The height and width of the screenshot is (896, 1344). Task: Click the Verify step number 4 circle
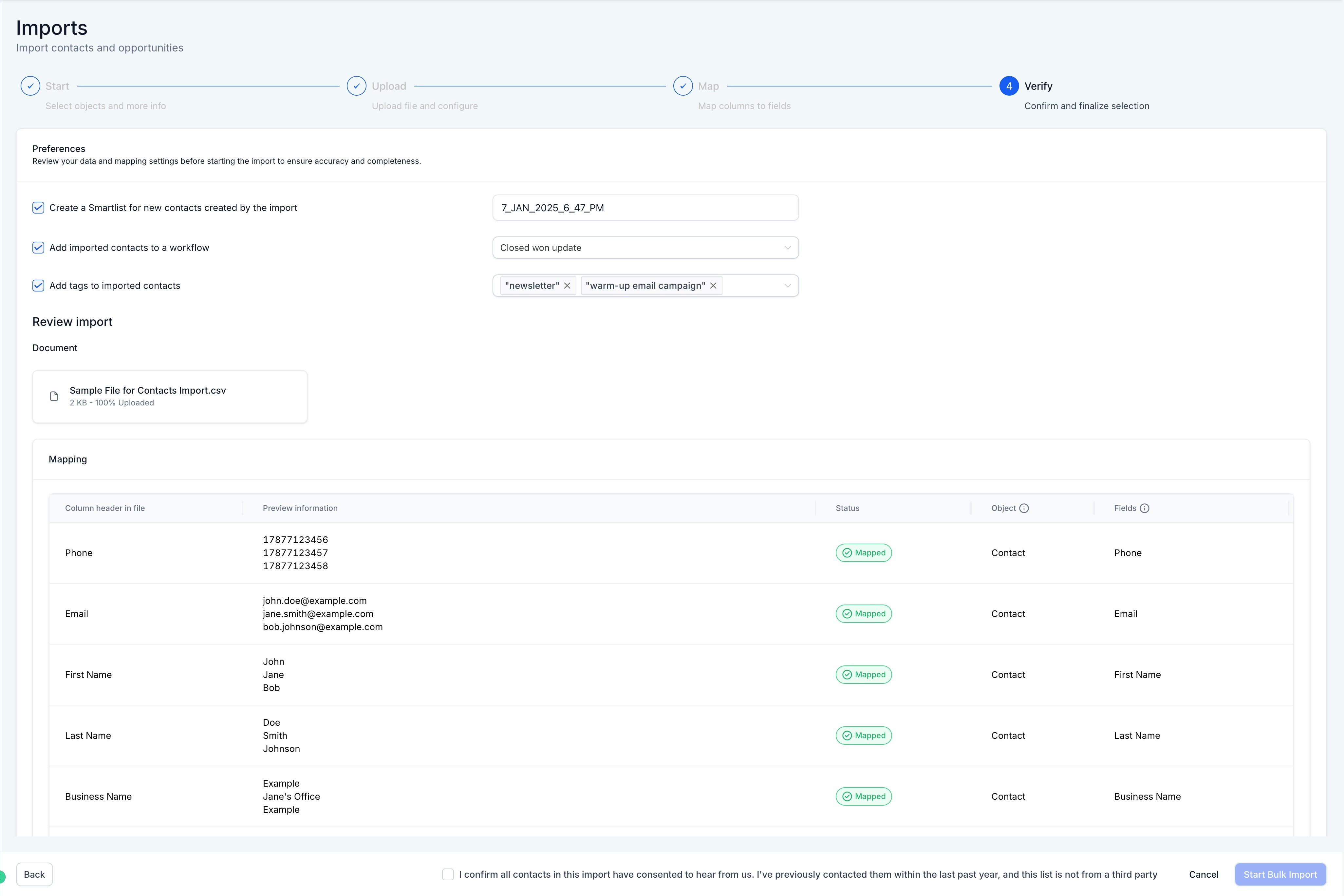[x=1009, y=86]
